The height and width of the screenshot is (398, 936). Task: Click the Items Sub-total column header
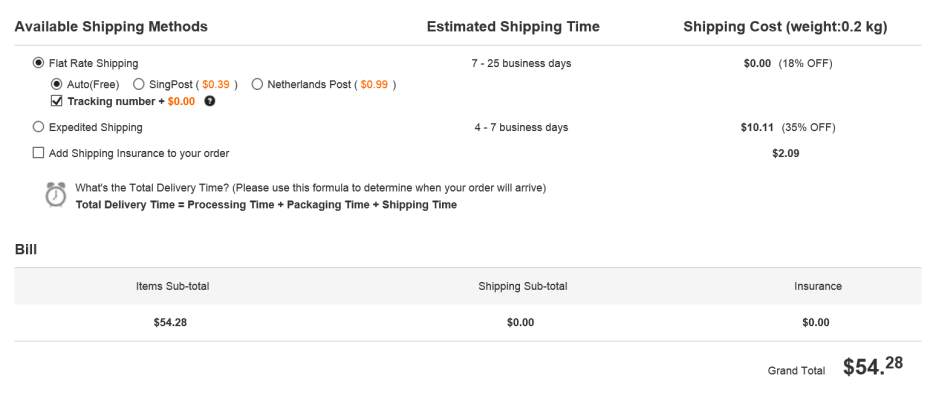(173, 286)
